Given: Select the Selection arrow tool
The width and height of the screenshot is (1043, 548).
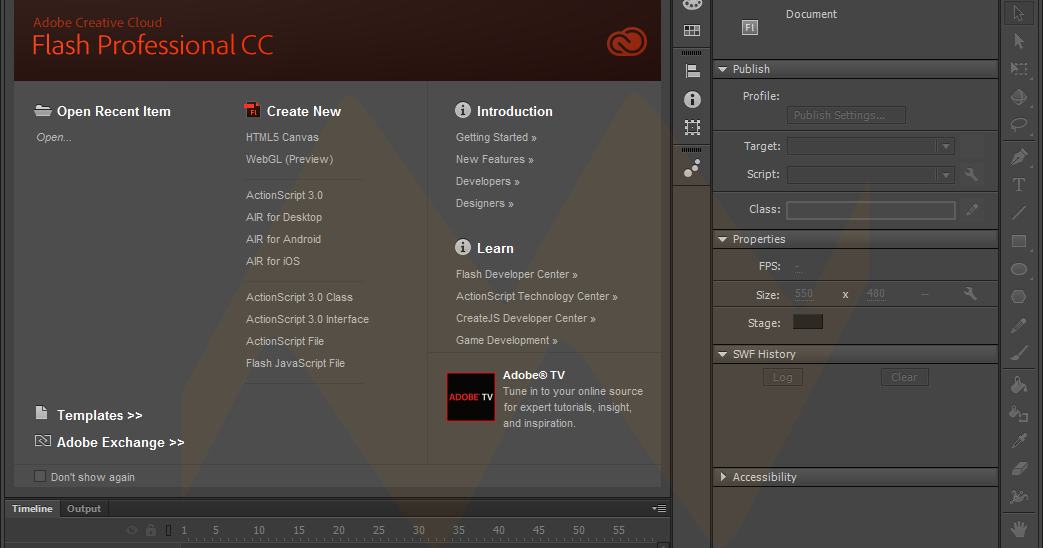Looking at the screenshot, I should (1018, 13).
